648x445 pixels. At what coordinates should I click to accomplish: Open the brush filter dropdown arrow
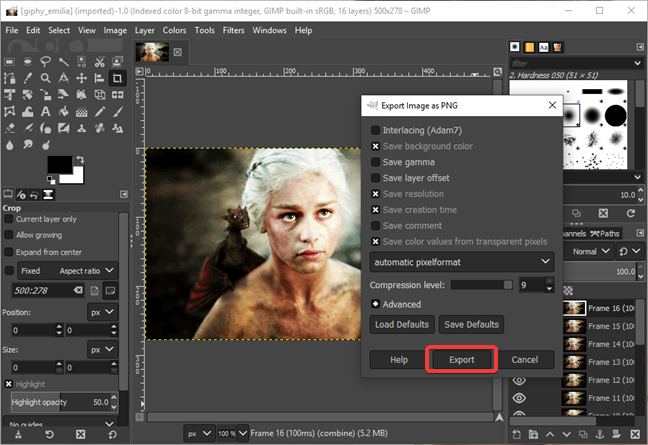637,63
